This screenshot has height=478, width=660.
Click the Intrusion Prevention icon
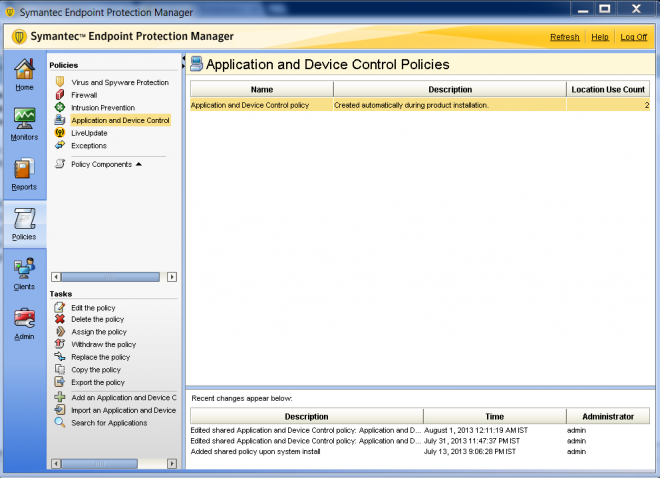coord(60,107)
